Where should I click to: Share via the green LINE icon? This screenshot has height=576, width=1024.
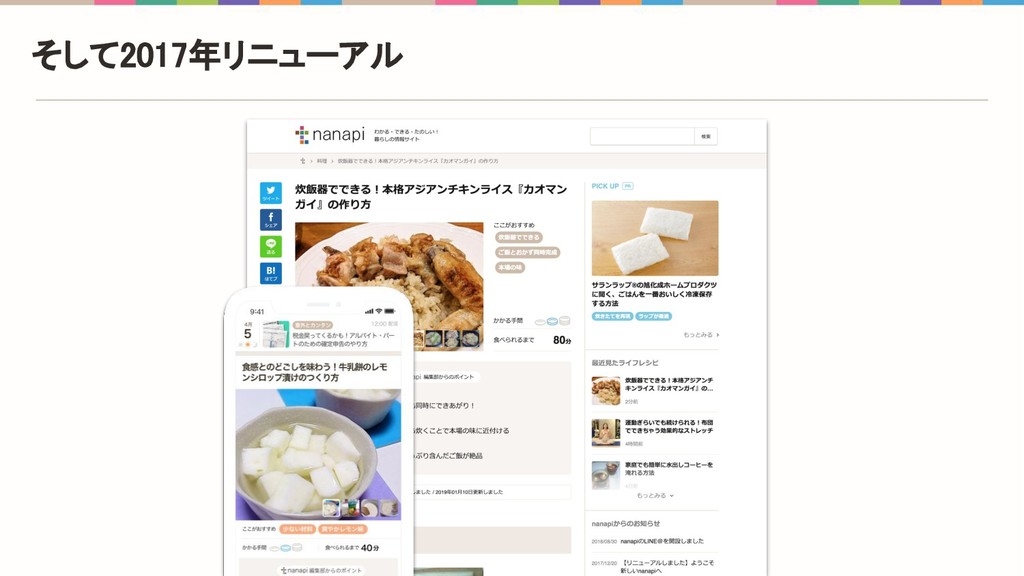coord(271,246)
